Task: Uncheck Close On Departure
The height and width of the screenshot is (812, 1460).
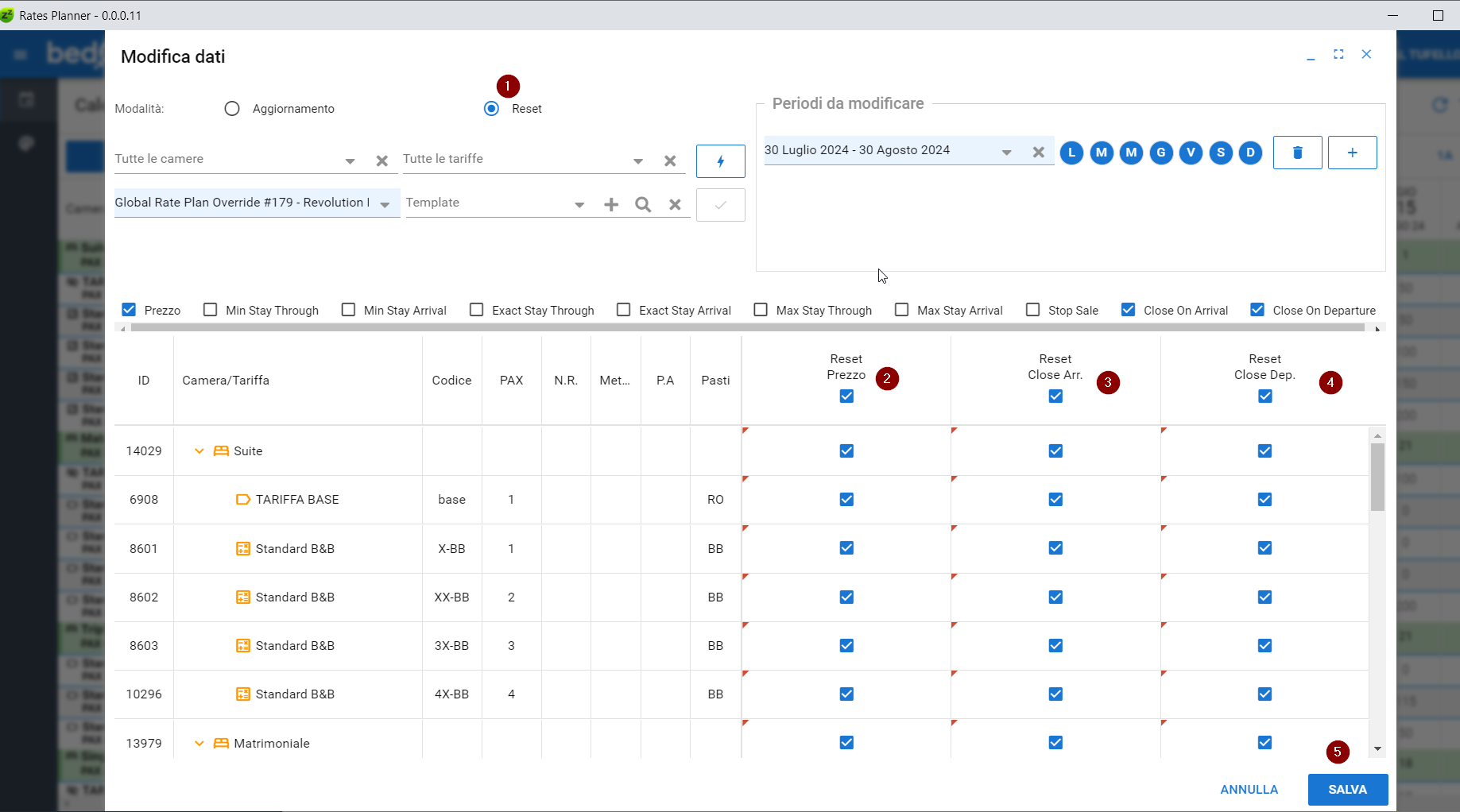Action: click(x=1257, y=310)
